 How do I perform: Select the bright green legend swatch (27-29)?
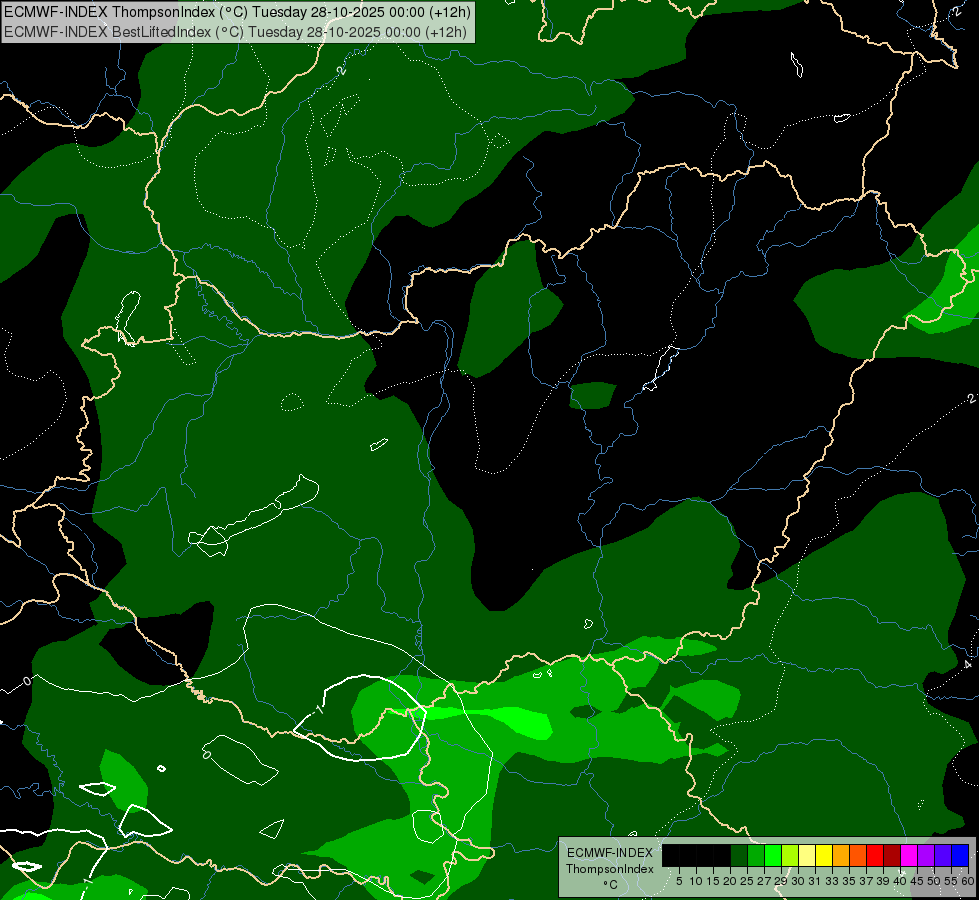[x=773, y=855]
